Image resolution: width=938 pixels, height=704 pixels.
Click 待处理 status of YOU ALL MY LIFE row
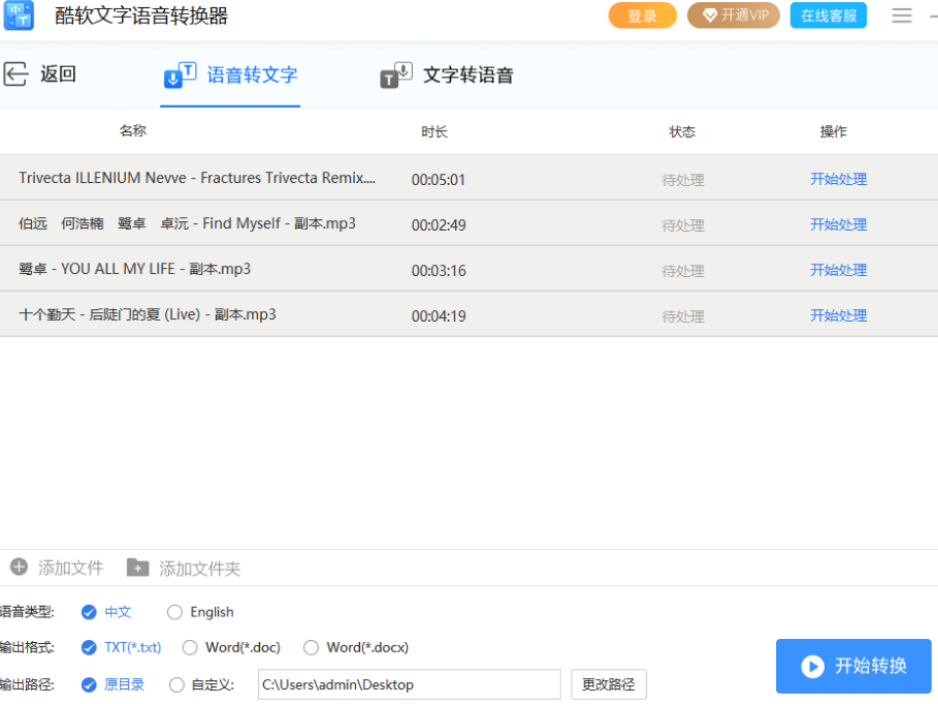click(683, 271)
